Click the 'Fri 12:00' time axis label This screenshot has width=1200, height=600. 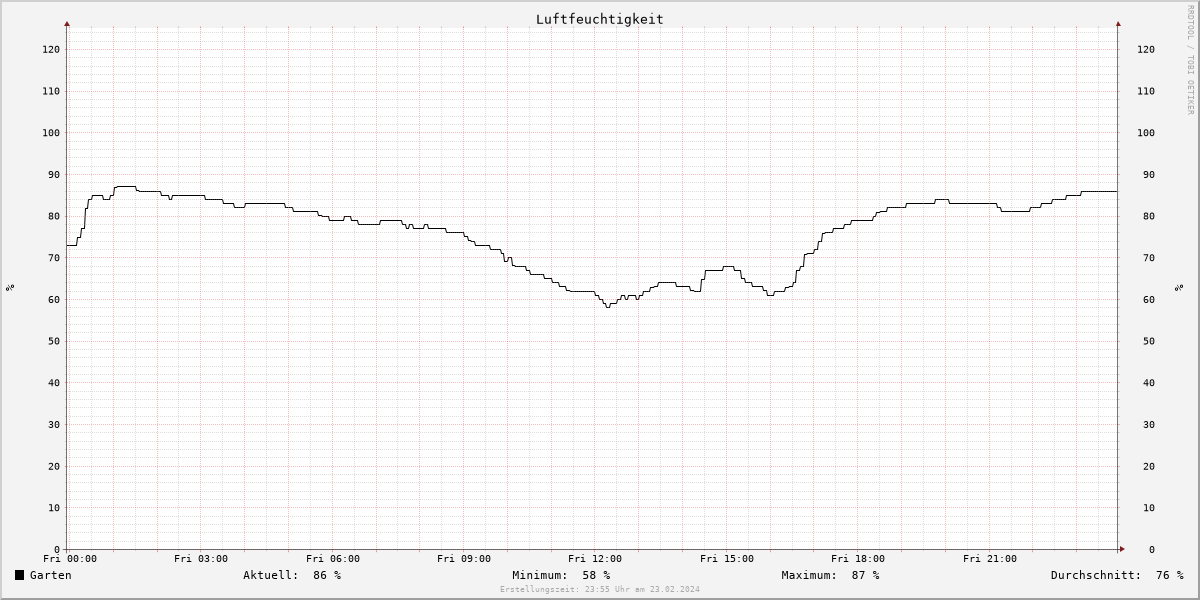[x=595, y=559]
